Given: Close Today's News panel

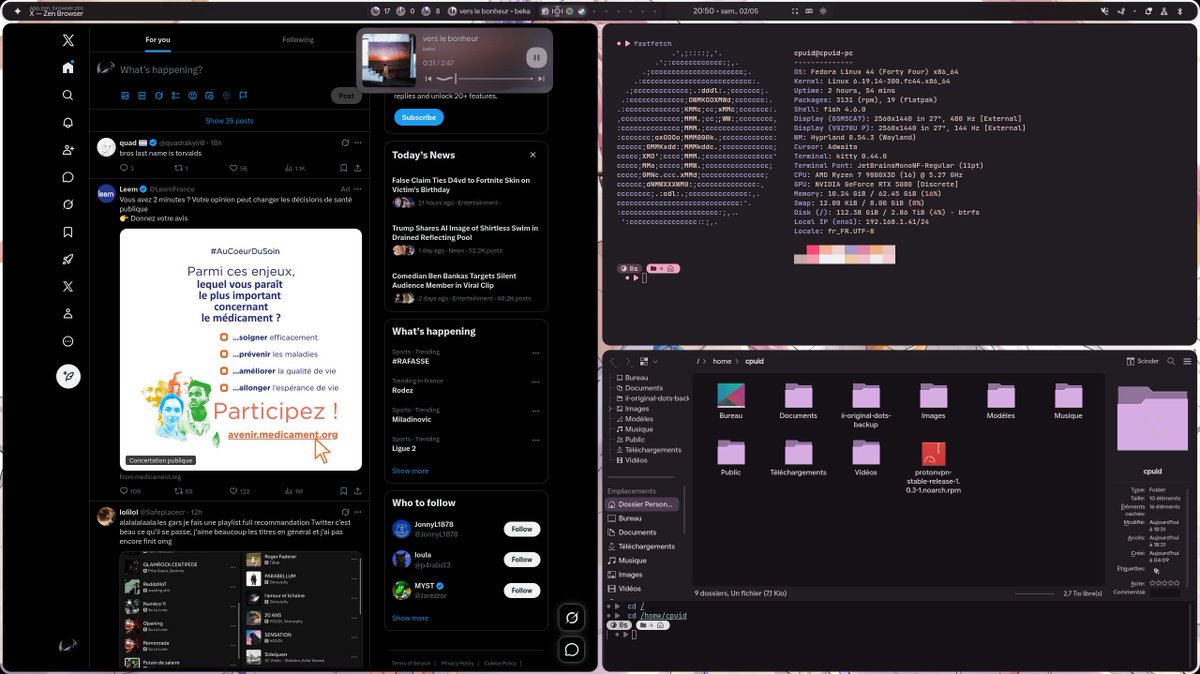Looking at the screenshot, I should pyautogui.click(x=533, y=155).
